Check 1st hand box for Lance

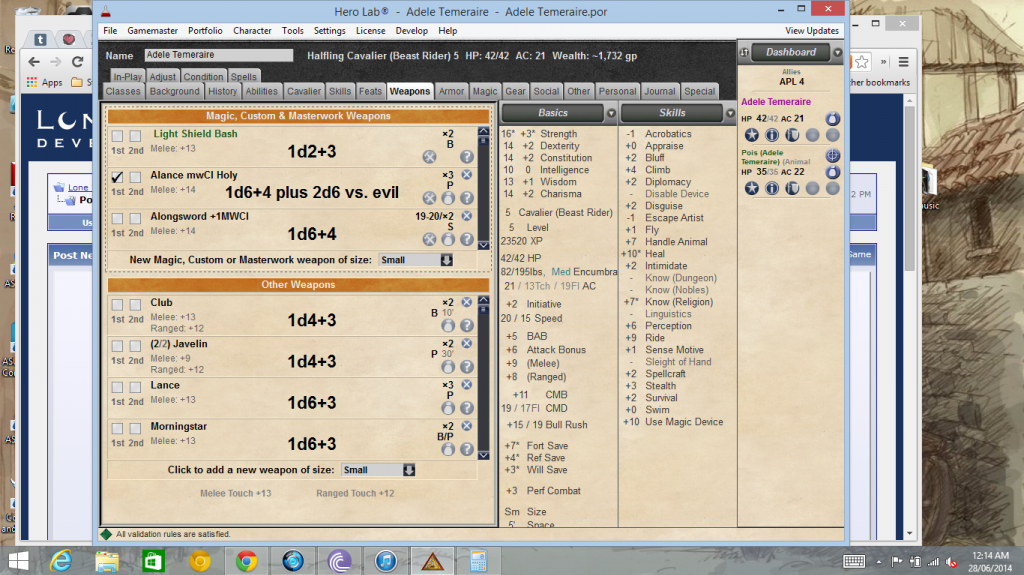coord(118,387)
